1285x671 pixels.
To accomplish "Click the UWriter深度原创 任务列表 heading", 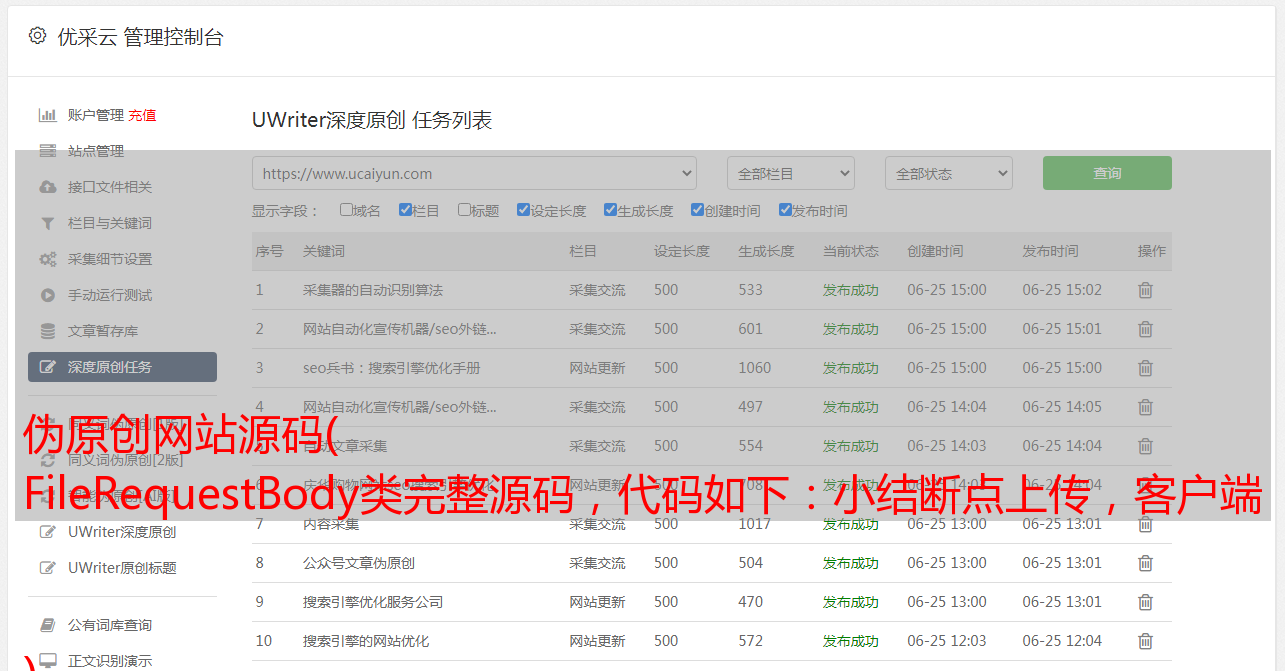I will point(372,120).
